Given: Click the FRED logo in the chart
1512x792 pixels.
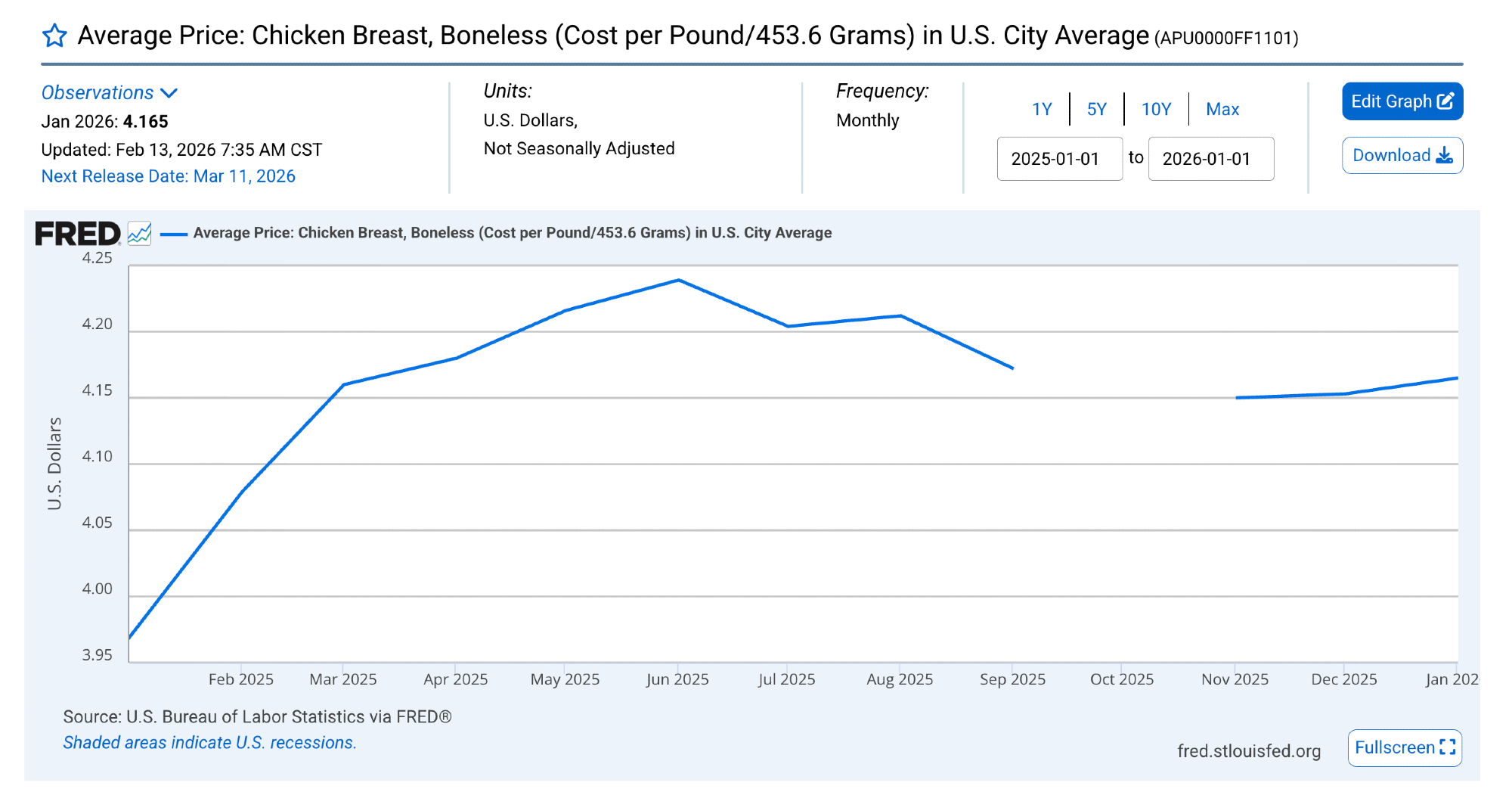Looking at the screenshot, I should point(77,233).
